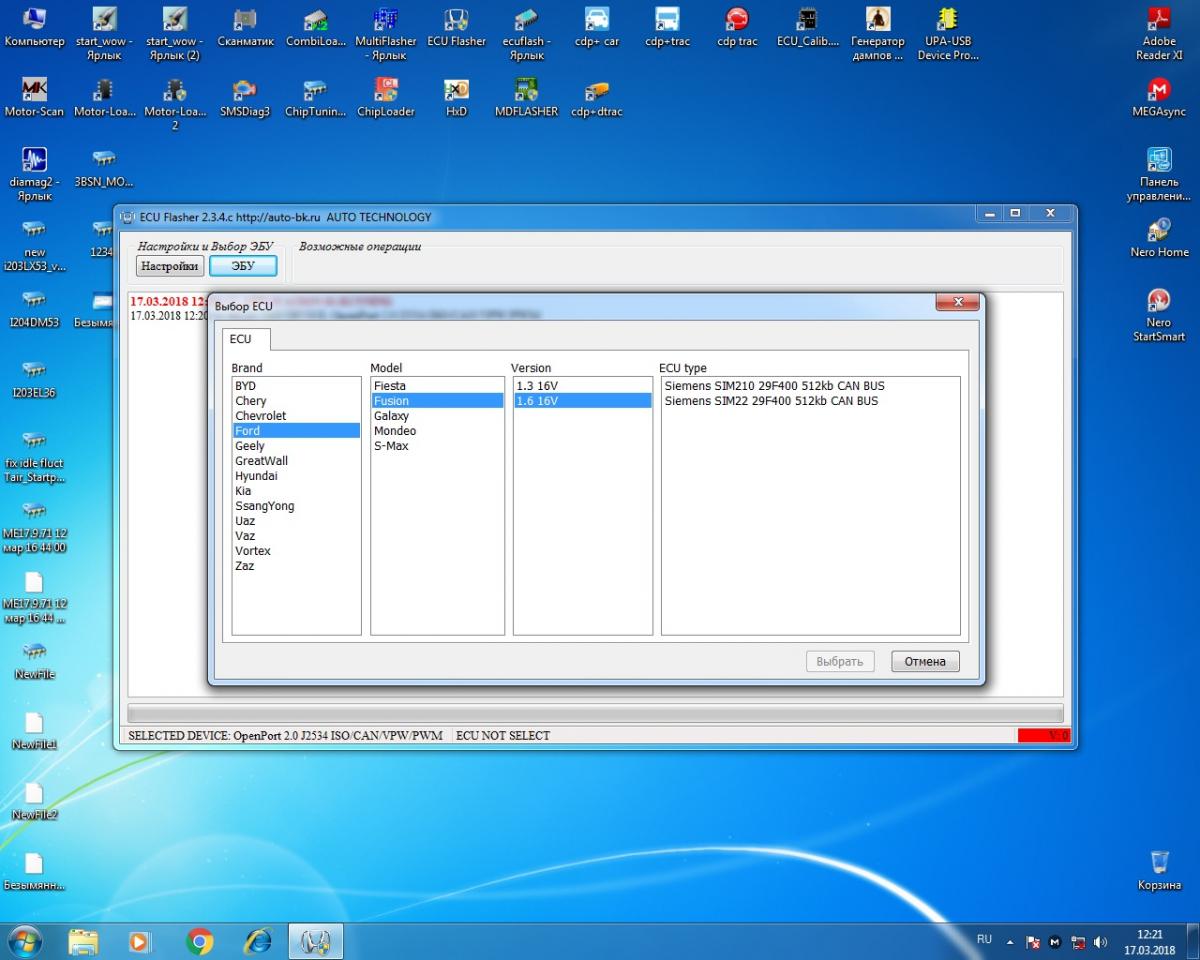This screenshot has height=960, width=1200.
Task: Select the ECU tab in dialog
Action: [x=241, y=339]
